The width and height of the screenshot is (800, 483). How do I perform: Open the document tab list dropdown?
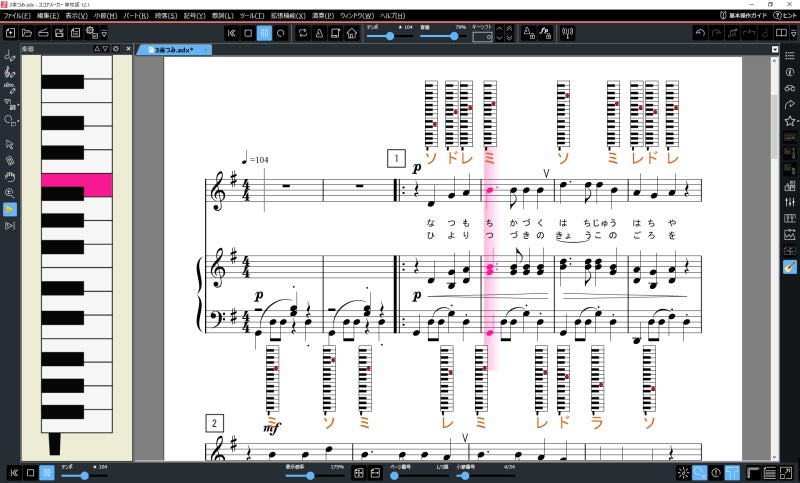(x=775, y=49)
